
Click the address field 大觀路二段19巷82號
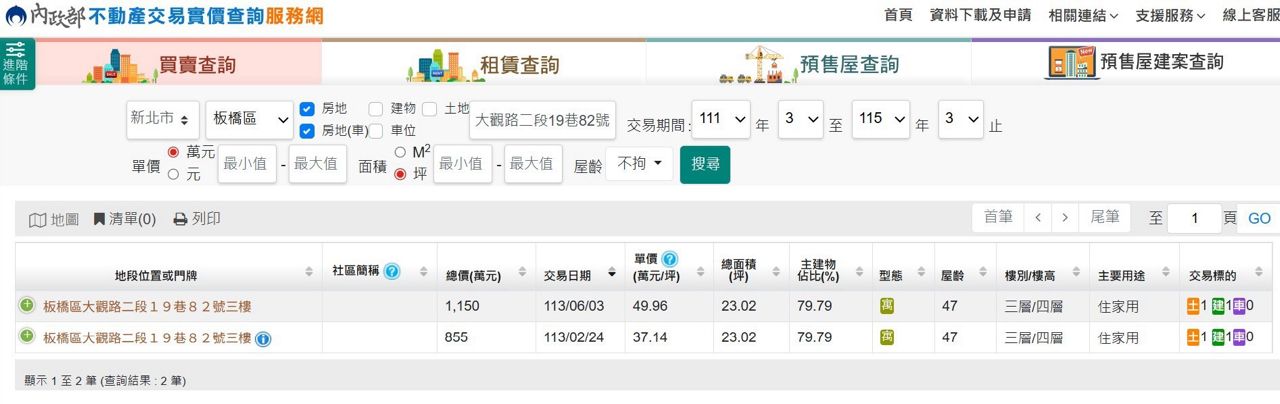point(542,120)
